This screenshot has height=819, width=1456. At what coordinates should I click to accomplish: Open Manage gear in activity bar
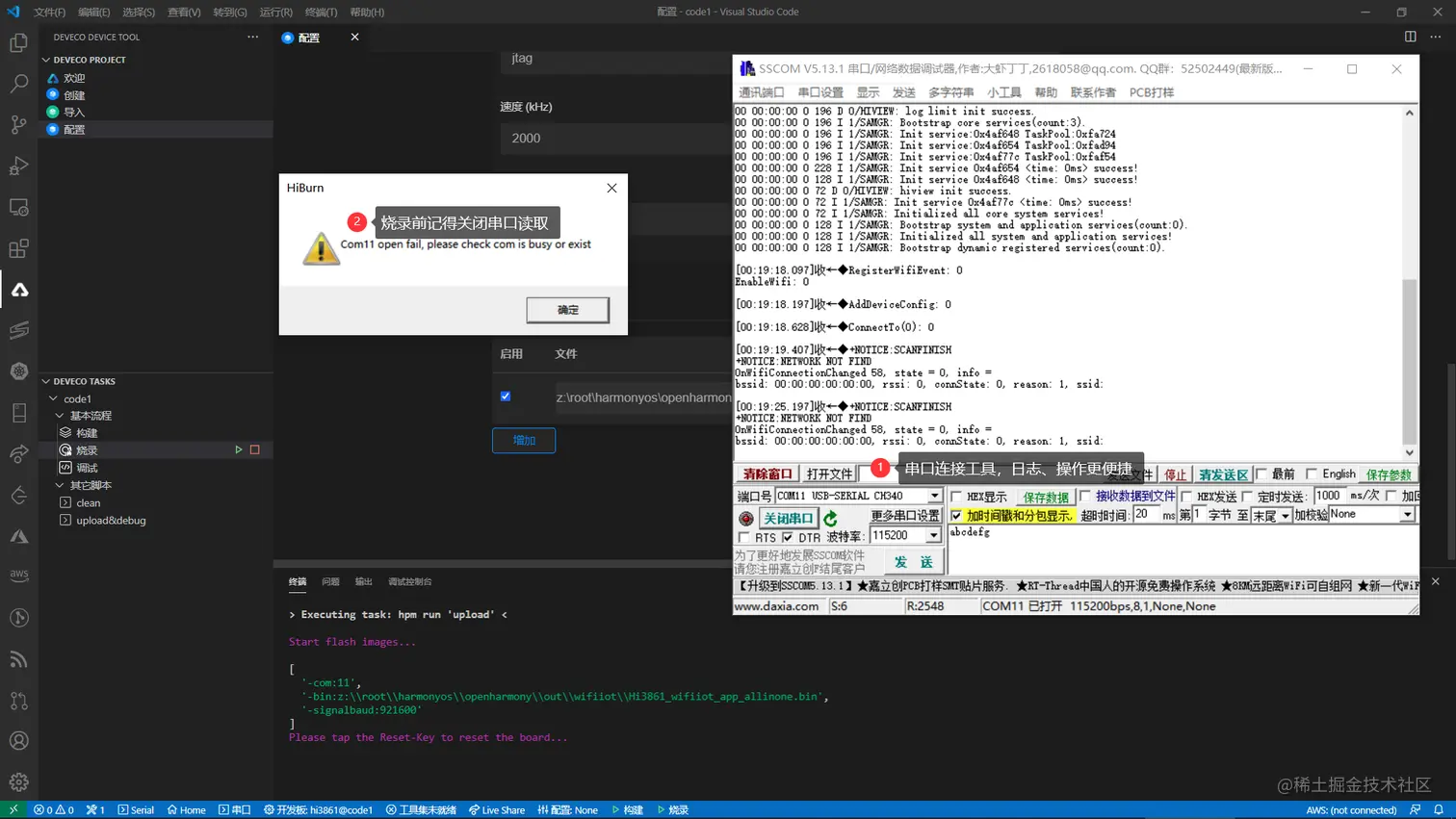18,782
